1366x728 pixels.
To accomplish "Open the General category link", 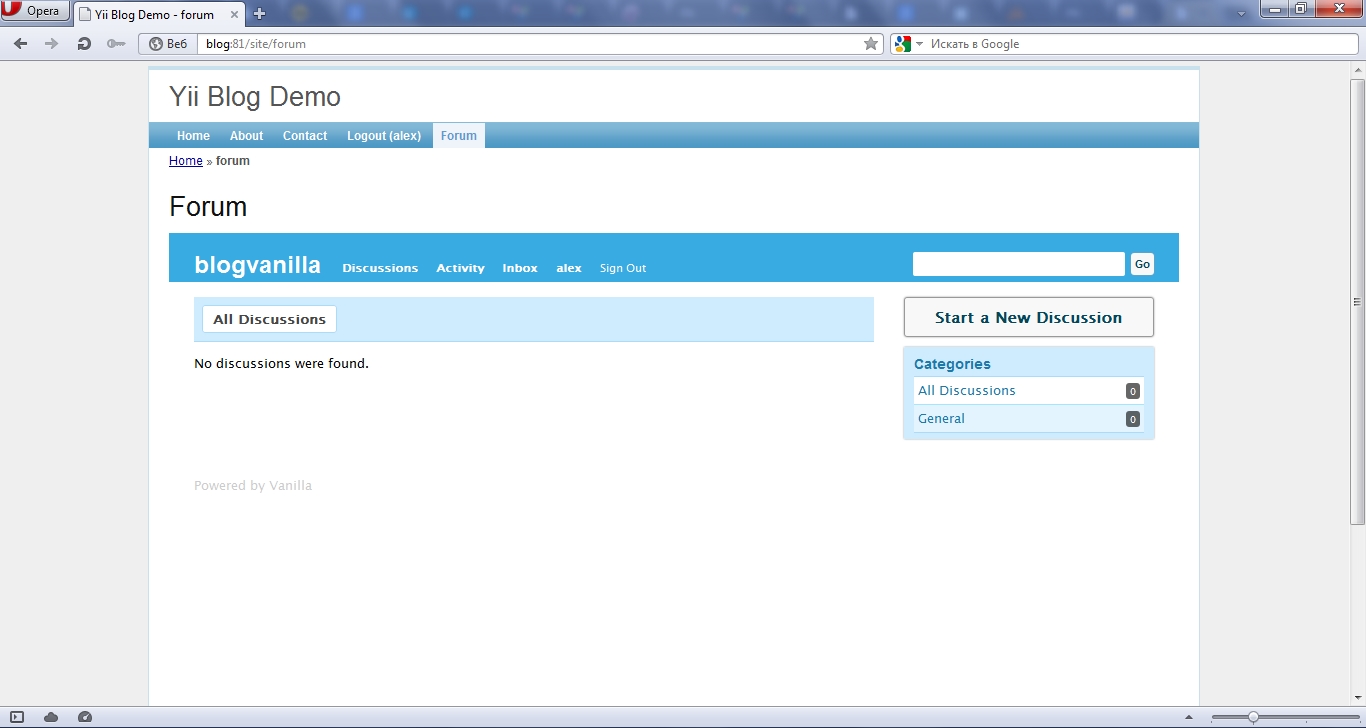I will [941, 419].
